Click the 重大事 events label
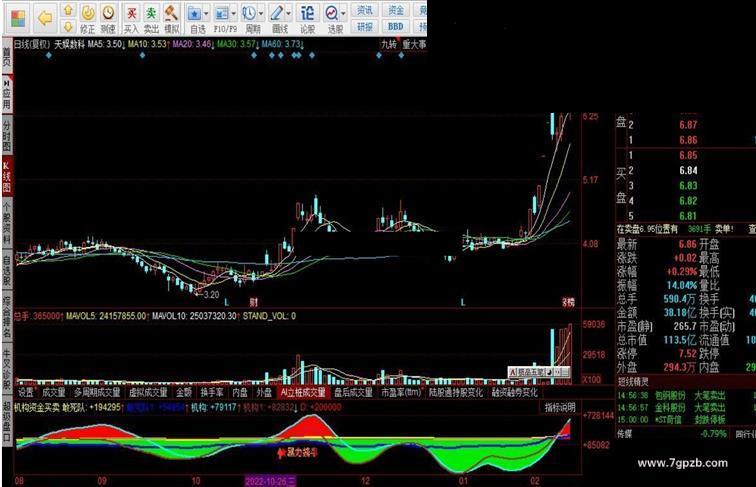Image resolution: width=756 pixels, height=487 pixels. 414,44
